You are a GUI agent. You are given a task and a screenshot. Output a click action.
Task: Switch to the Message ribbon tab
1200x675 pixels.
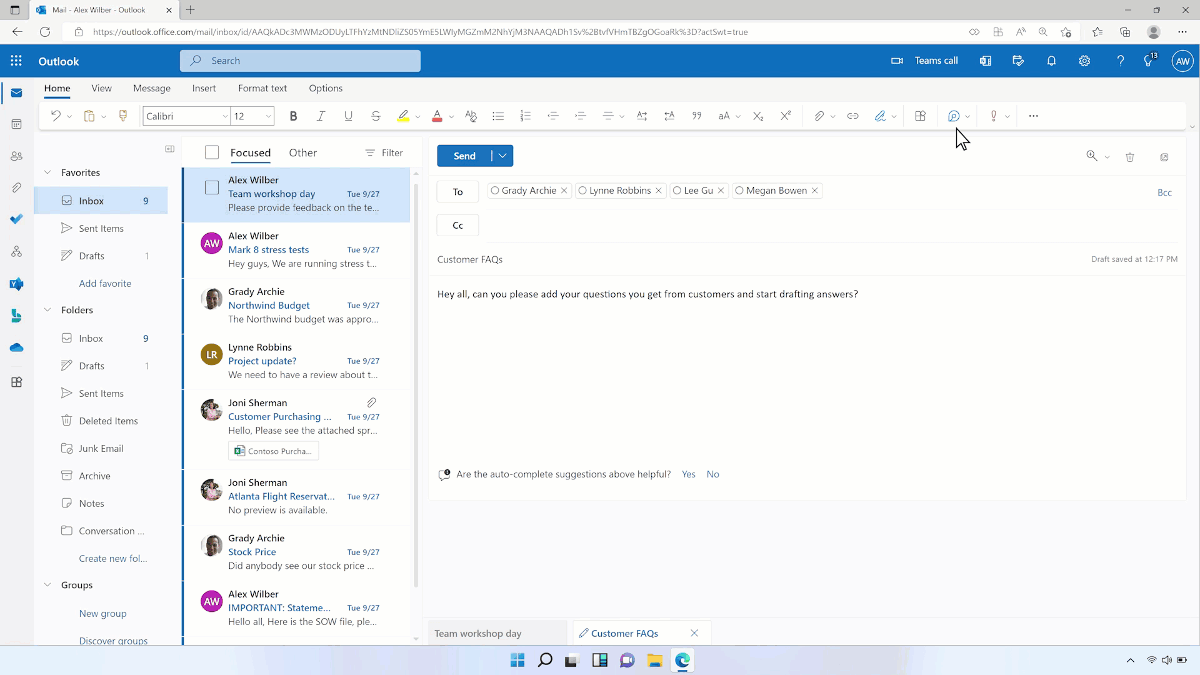point(151,88)
